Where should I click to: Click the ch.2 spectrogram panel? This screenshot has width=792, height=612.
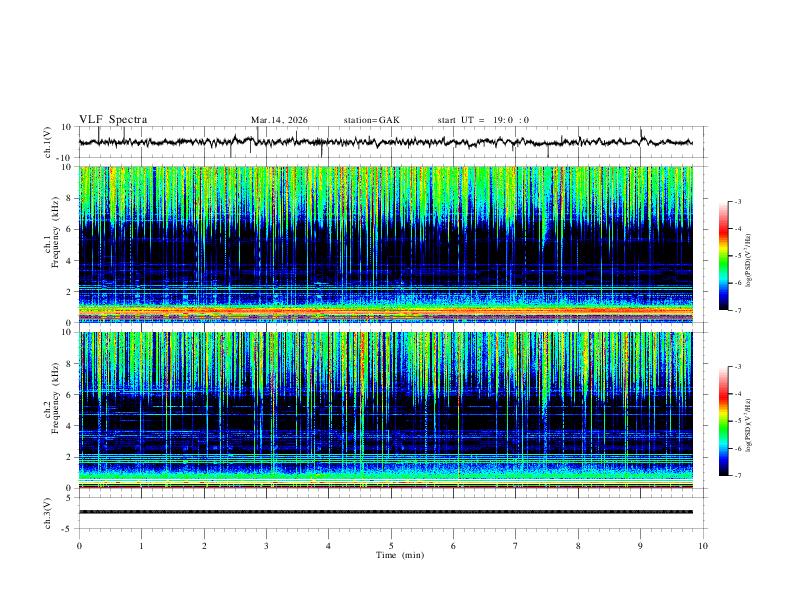pos(386,410)
